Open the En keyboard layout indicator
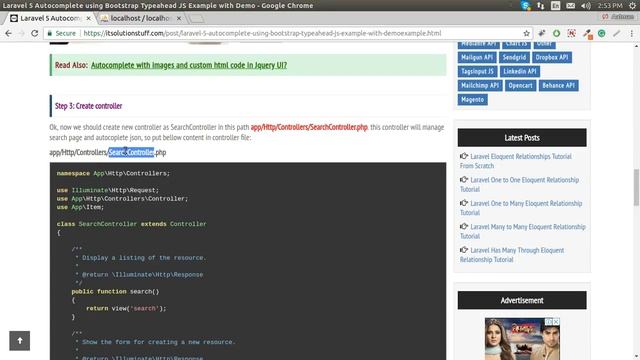The image size is (640, 360). pos(556,5)
